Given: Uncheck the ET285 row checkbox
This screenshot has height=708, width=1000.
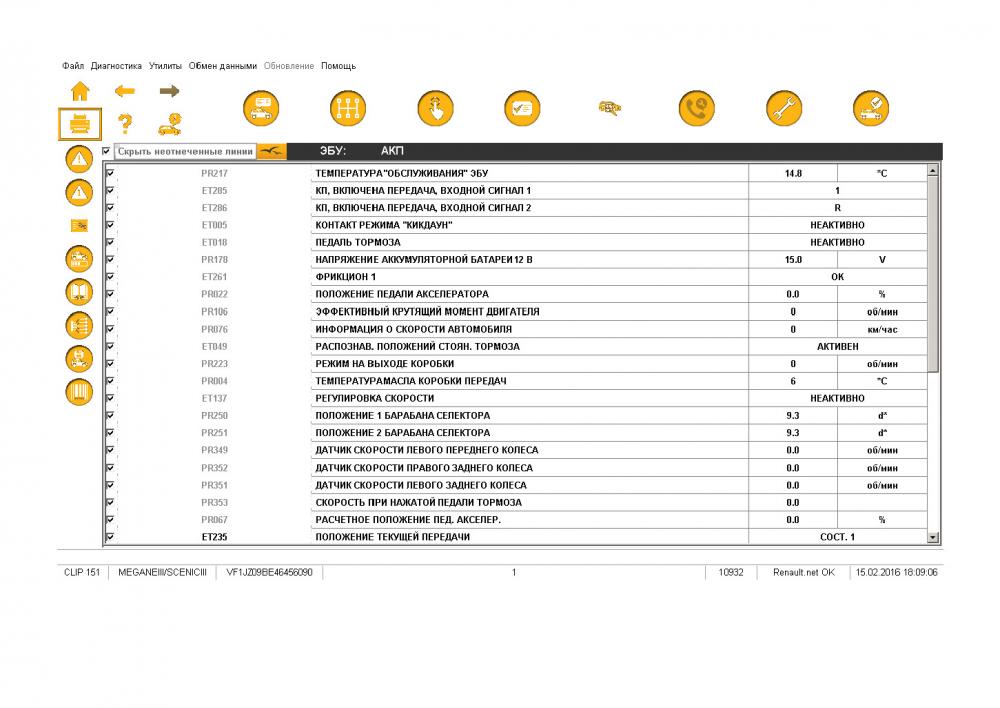Looking at the screenshot, I should 110,190.
